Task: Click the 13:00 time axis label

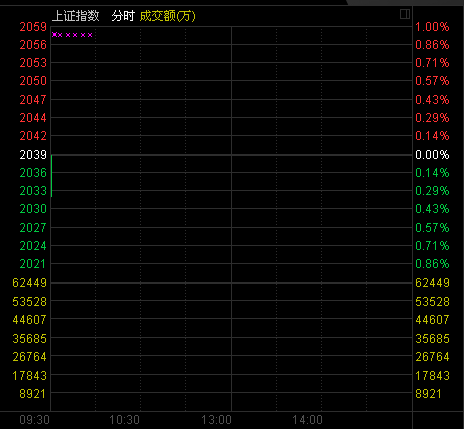Action: pyautogui.click(x=216, y=420)
